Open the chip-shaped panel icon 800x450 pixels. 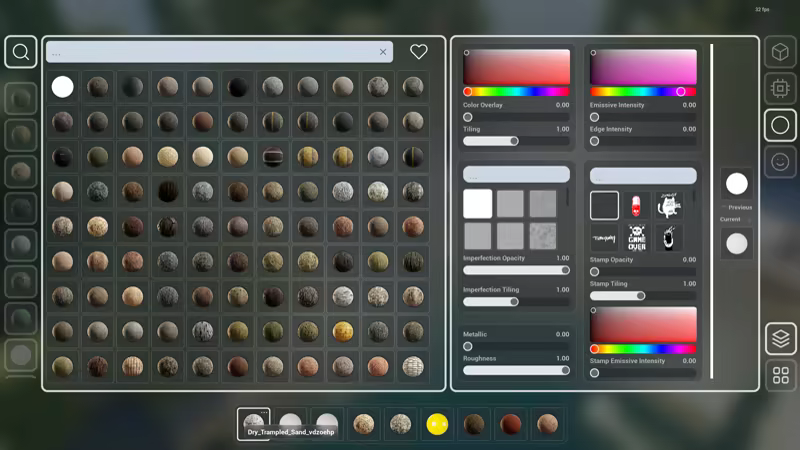[780, 88]
